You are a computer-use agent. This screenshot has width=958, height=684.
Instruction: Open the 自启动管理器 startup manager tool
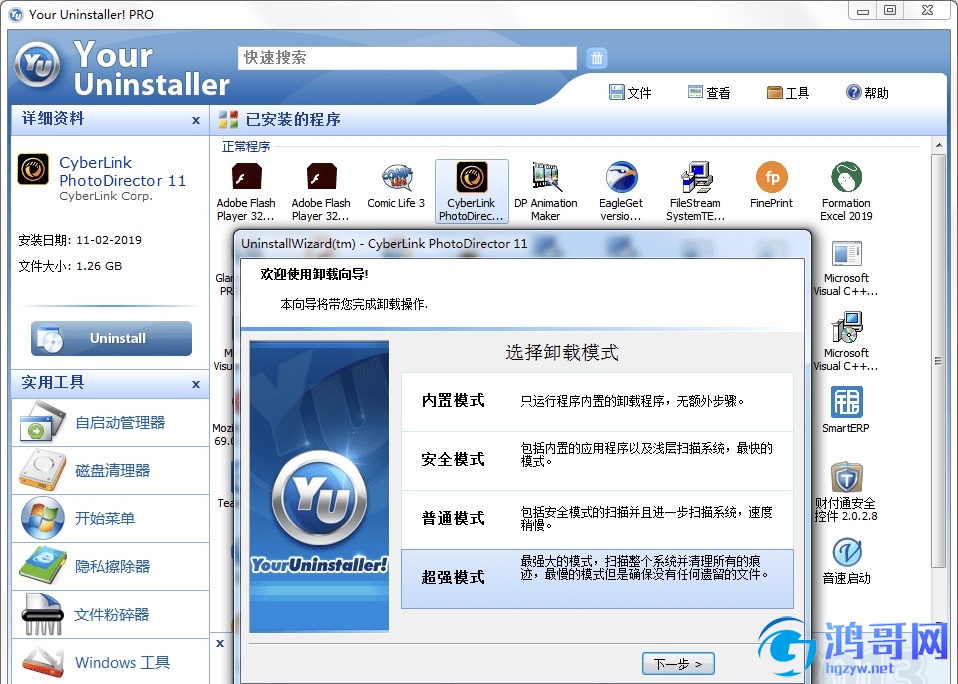point(111,423)
